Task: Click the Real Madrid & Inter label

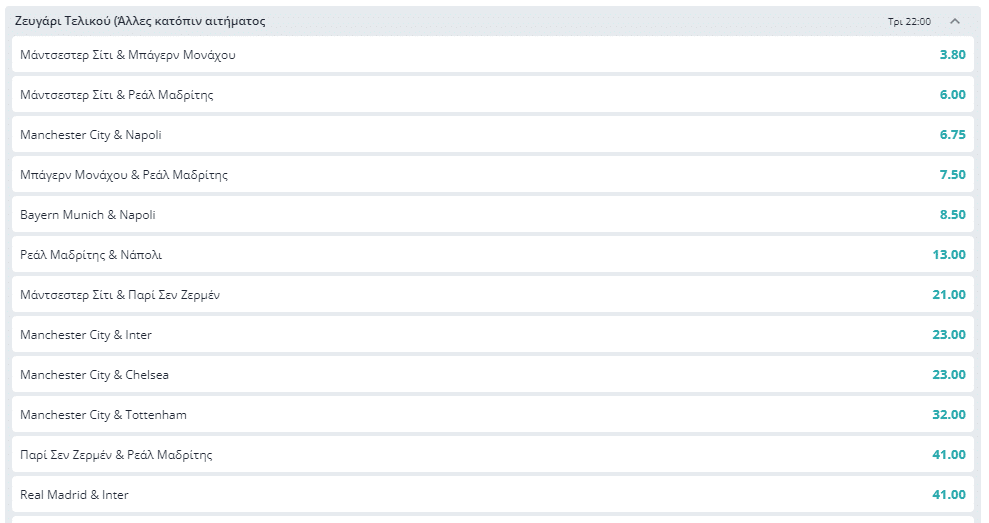Action: (x=74, y=495)
